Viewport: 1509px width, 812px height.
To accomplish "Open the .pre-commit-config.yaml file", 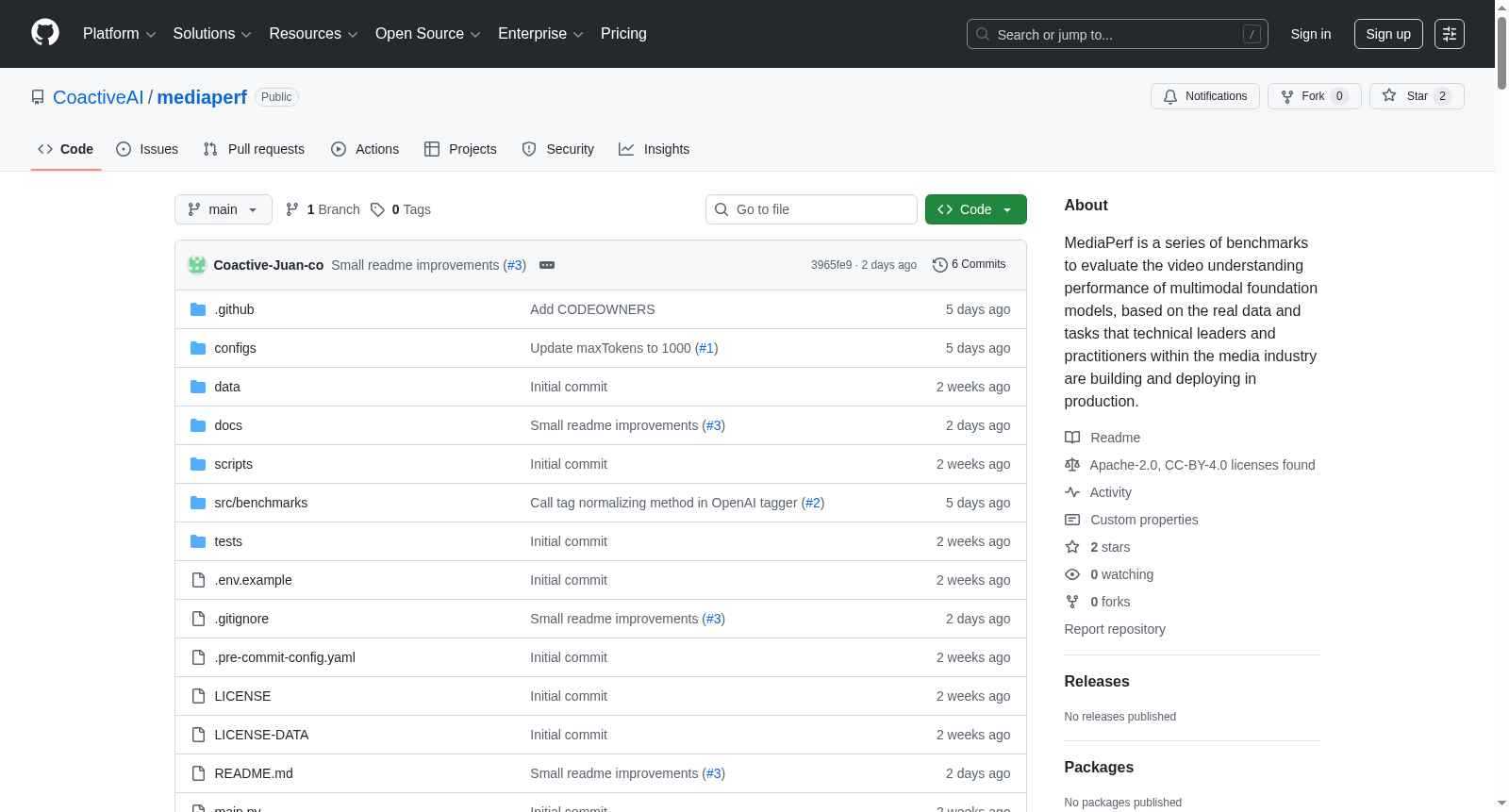I will tap(285, 657).
